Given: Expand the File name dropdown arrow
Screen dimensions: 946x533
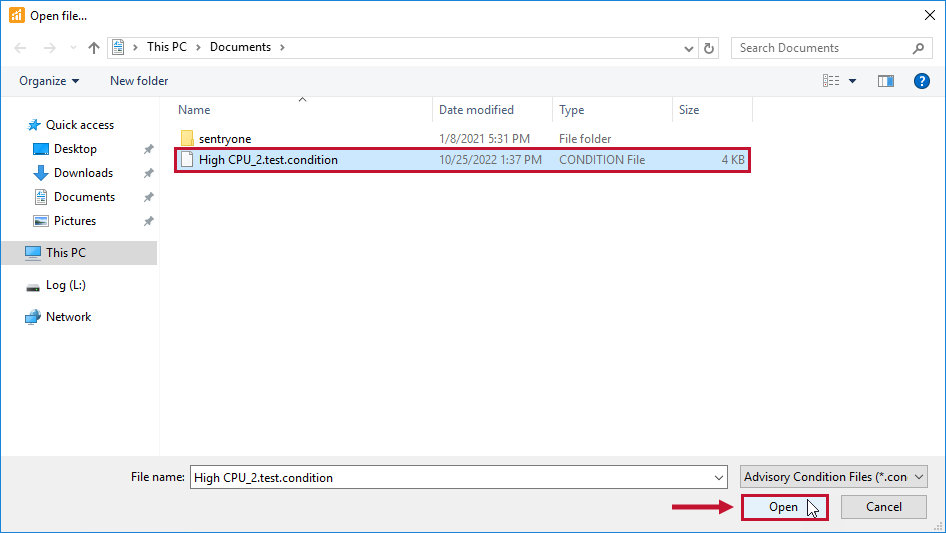Looking at the screenshot, I should (x=717, y=477).
